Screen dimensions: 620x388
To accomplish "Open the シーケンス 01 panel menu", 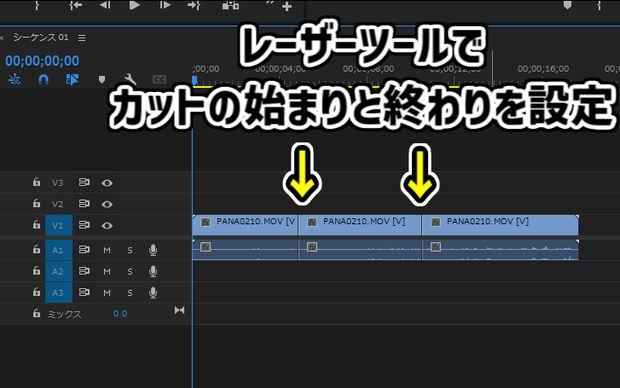I will [82, 38].
